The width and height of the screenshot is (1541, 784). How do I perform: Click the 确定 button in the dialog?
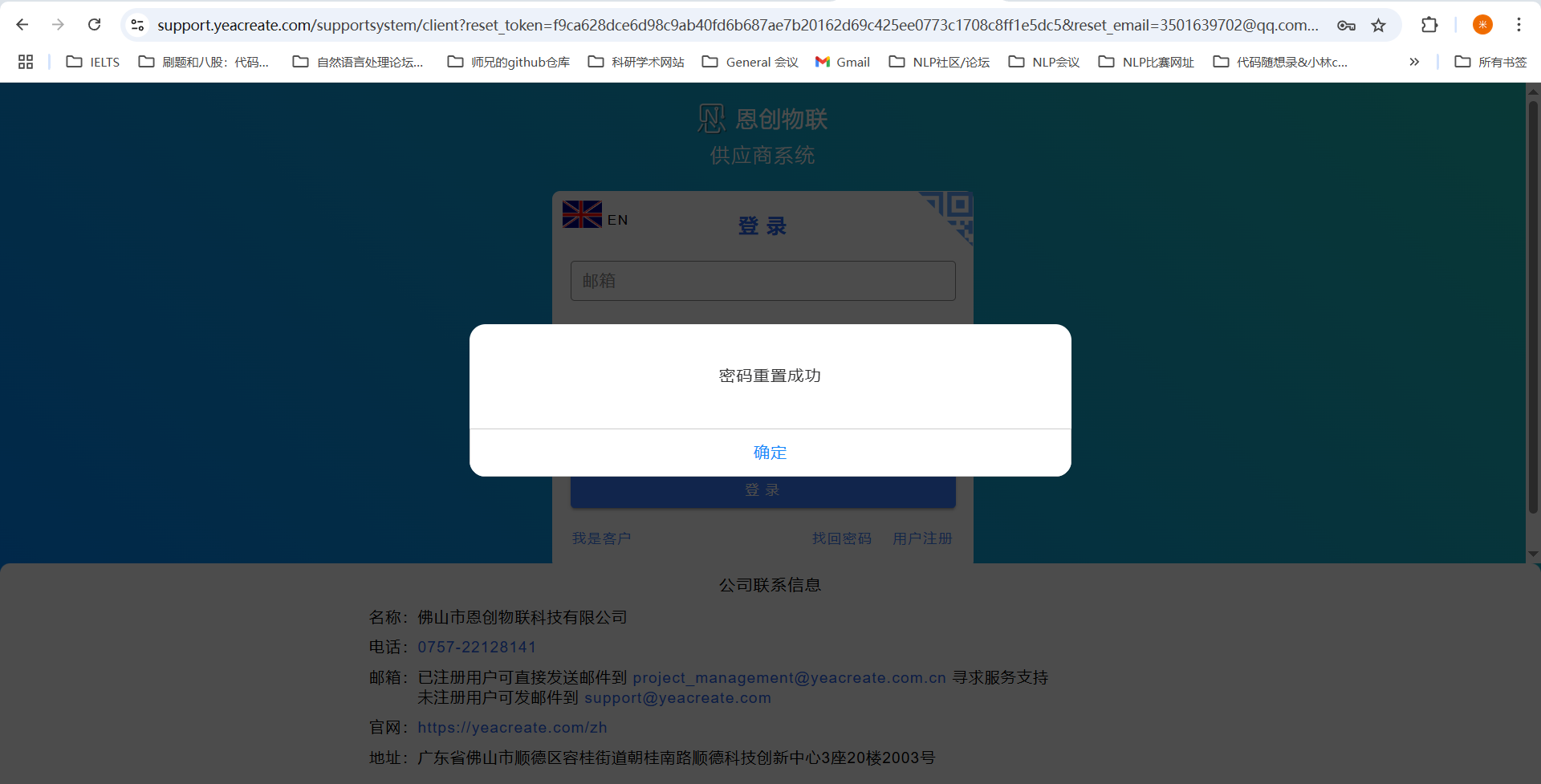point(770,453)
